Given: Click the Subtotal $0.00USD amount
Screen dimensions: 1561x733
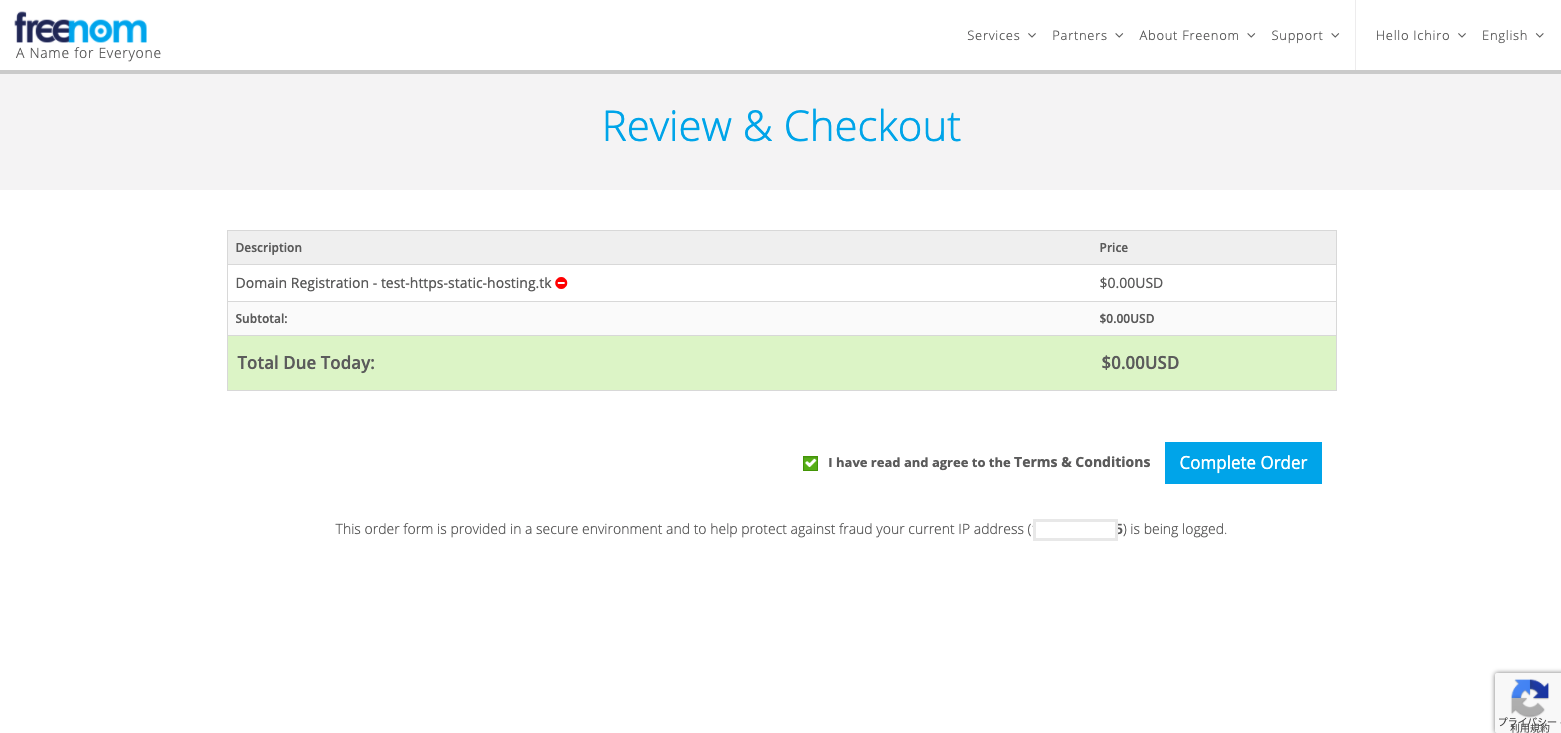Looking at the screenshot, I should (x=1127, y=319).
